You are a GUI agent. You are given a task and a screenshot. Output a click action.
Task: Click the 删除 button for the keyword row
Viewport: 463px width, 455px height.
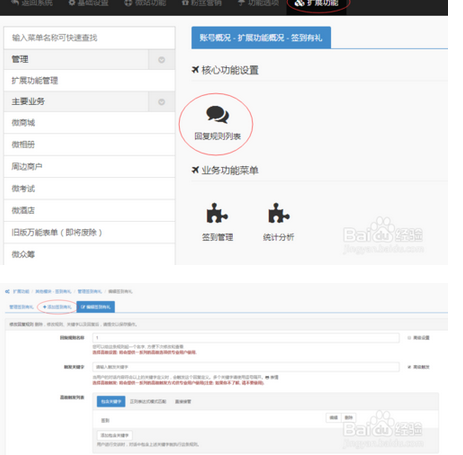click(349, 418)
